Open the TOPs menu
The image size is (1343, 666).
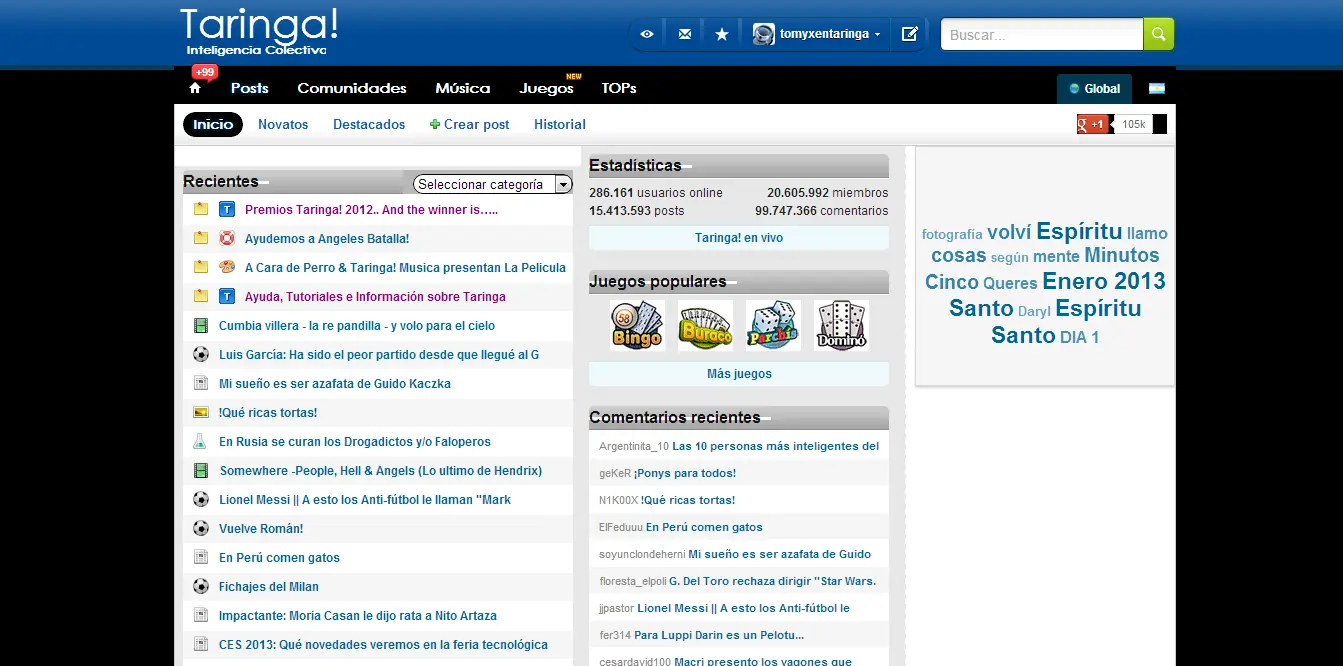pyautogui.click(x=619, y=88)
